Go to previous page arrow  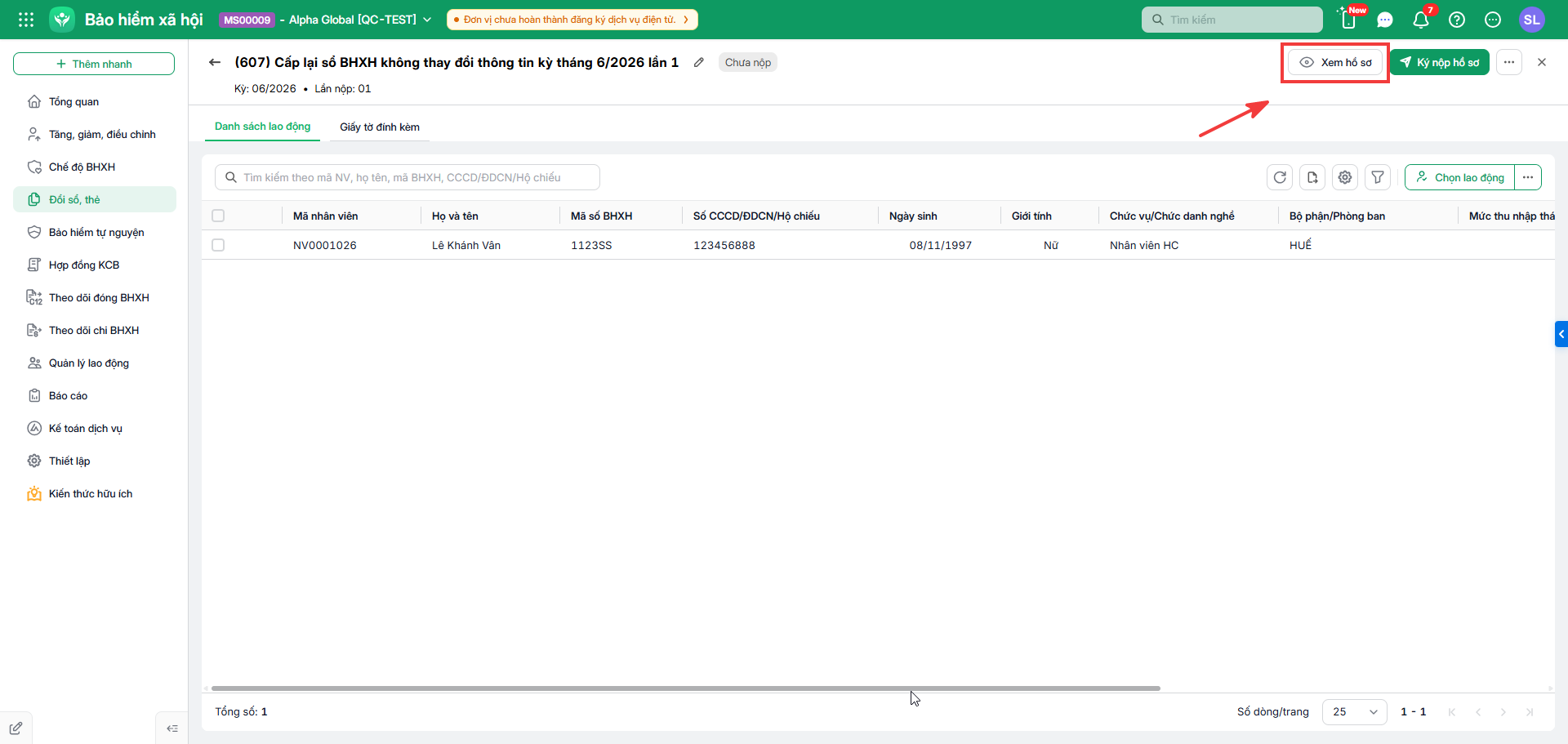[1478, 712]
